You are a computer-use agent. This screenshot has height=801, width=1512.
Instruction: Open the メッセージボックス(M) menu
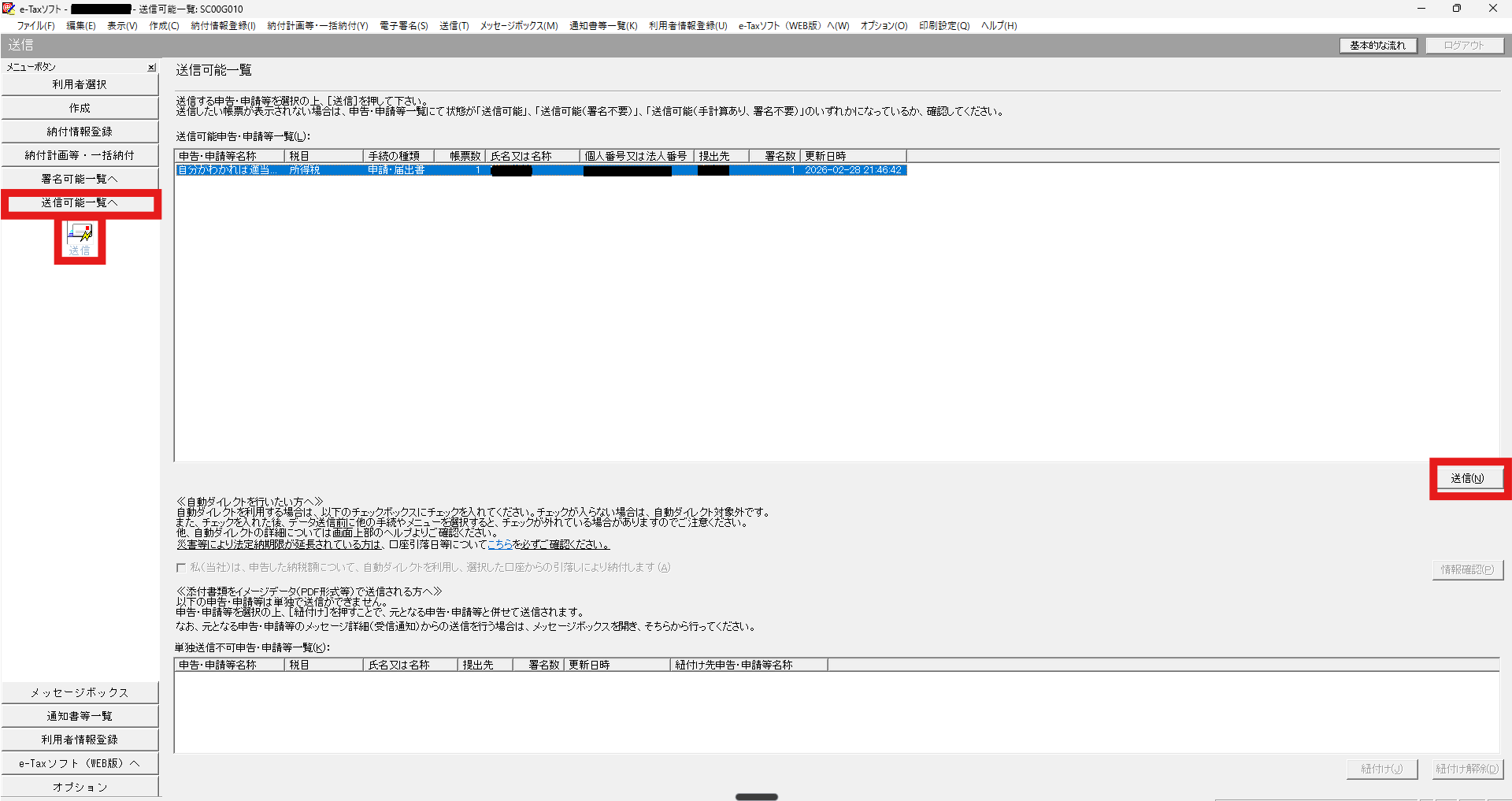518,26
